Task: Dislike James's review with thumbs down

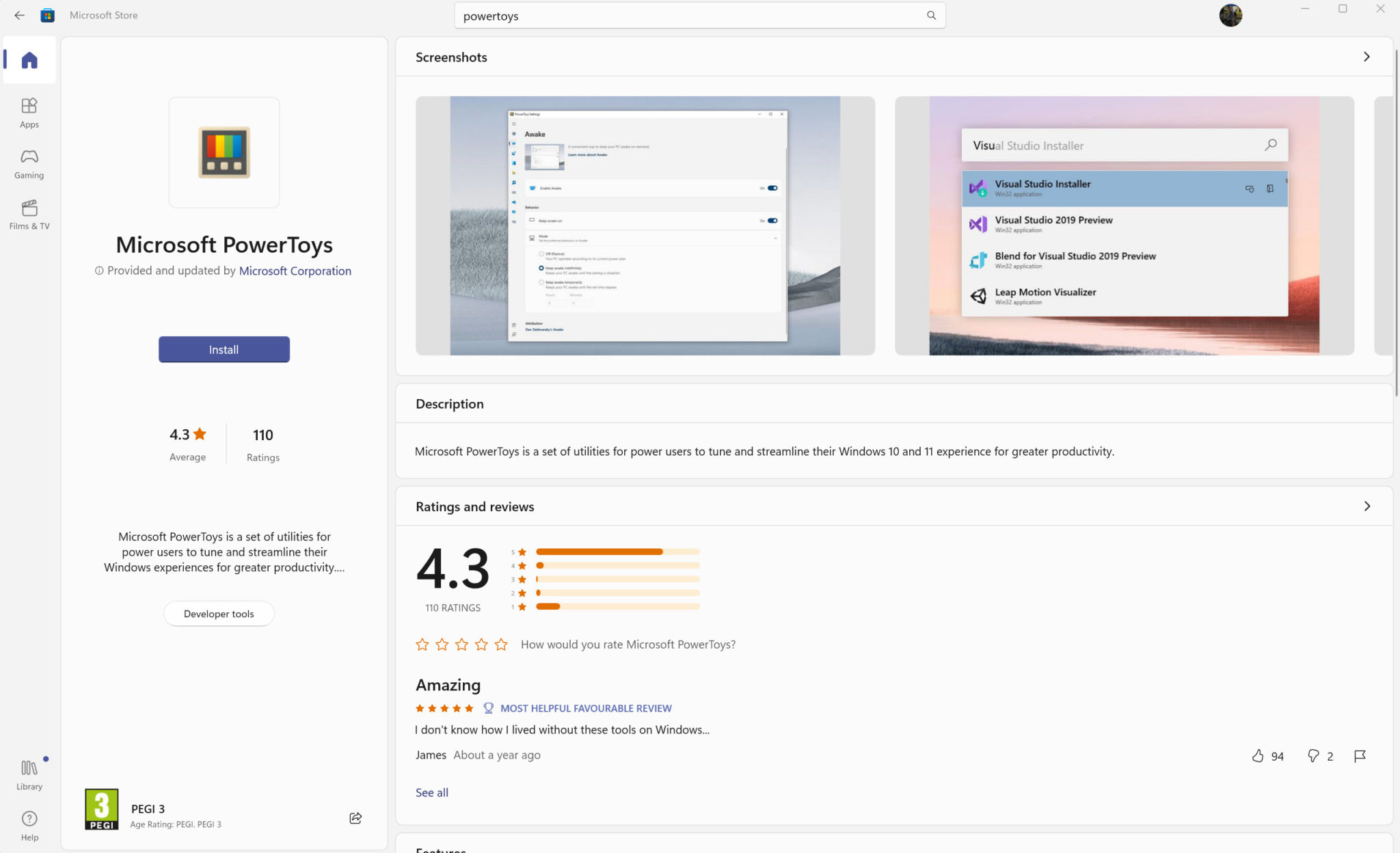Action: tap(1313, 756)
